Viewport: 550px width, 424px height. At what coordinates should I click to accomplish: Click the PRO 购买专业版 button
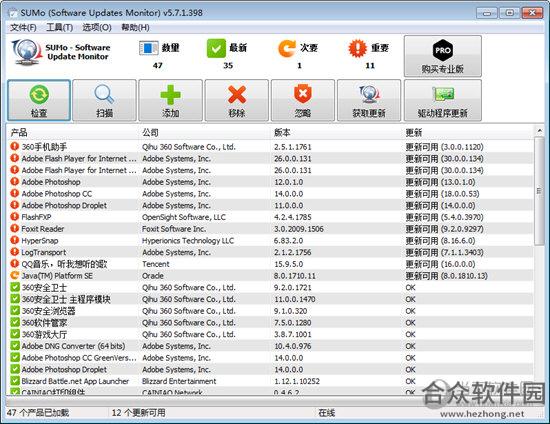point(443,56)
